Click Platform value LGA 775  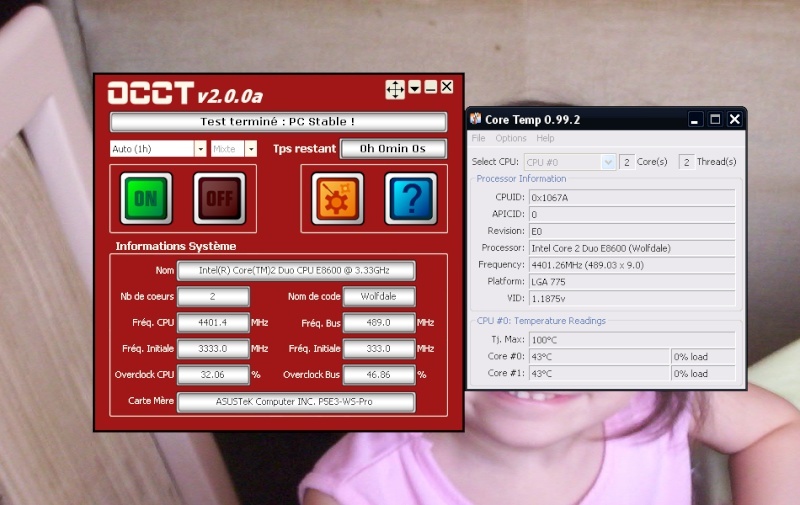pos(632,282)
